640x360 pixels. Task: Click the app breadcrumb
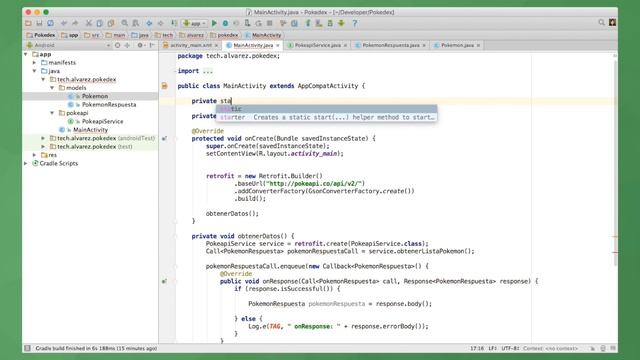coord(70,35)
